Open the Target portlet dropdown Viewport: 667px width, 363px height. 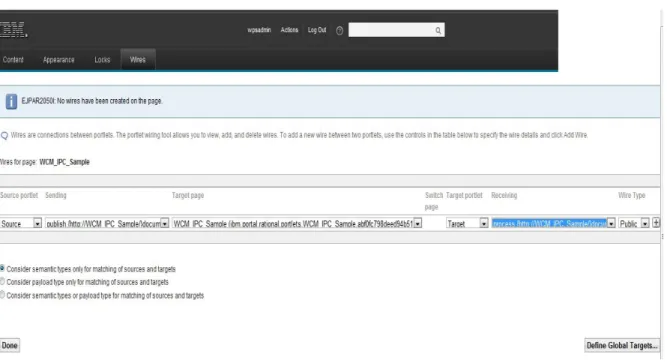coord(467,223)
